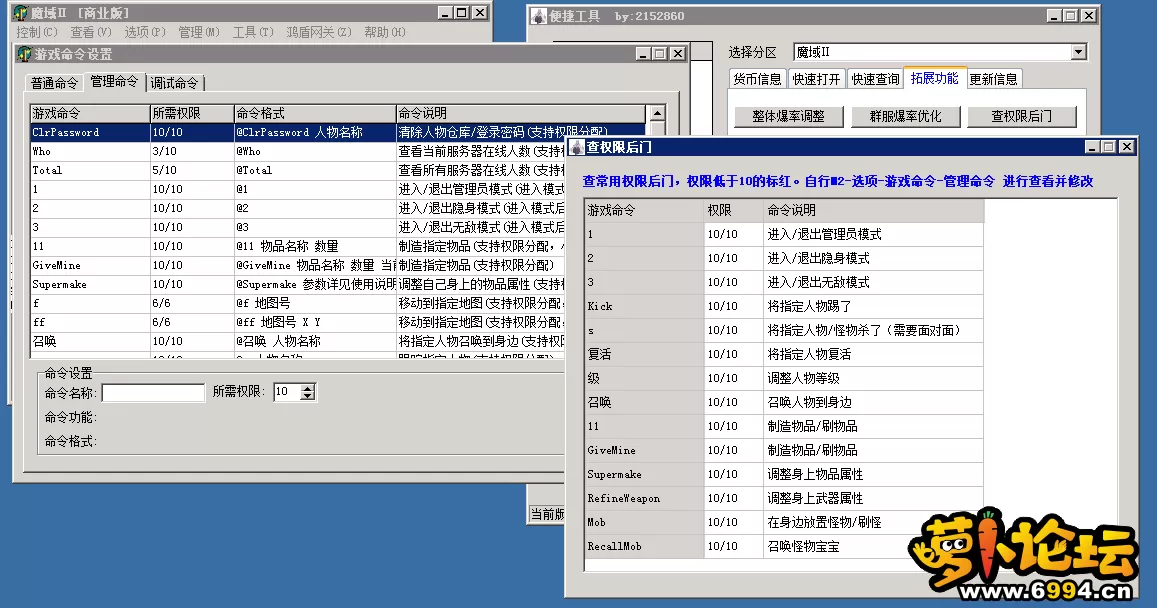Open the 选项(P) menu
Viewport: 1157px width, 608px height.
[145, 32]
